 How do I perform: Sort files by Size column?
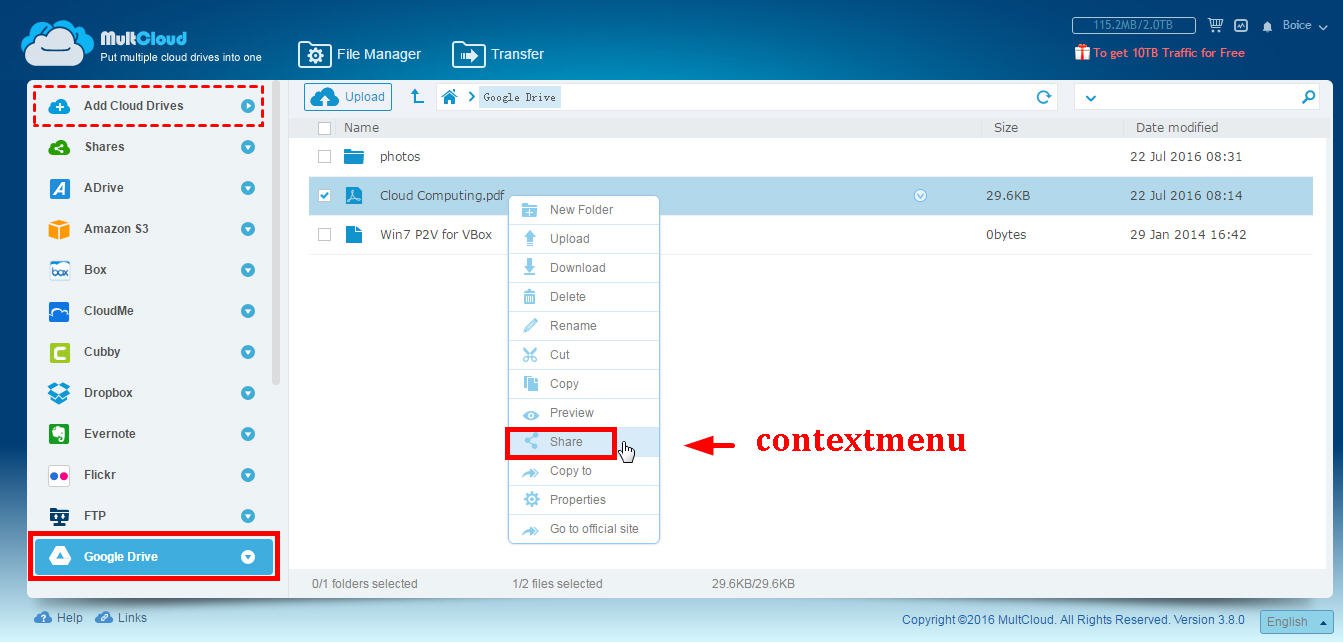coord(1006,128)
